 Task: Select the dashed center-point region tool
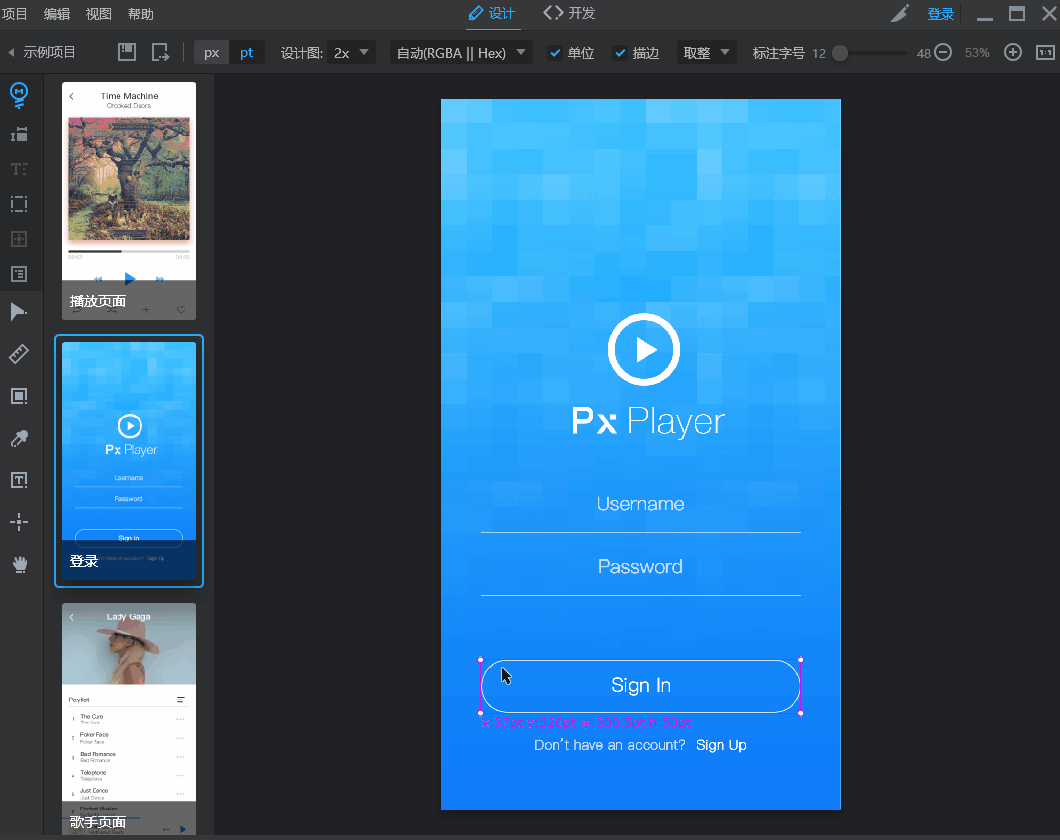point(19,239)
